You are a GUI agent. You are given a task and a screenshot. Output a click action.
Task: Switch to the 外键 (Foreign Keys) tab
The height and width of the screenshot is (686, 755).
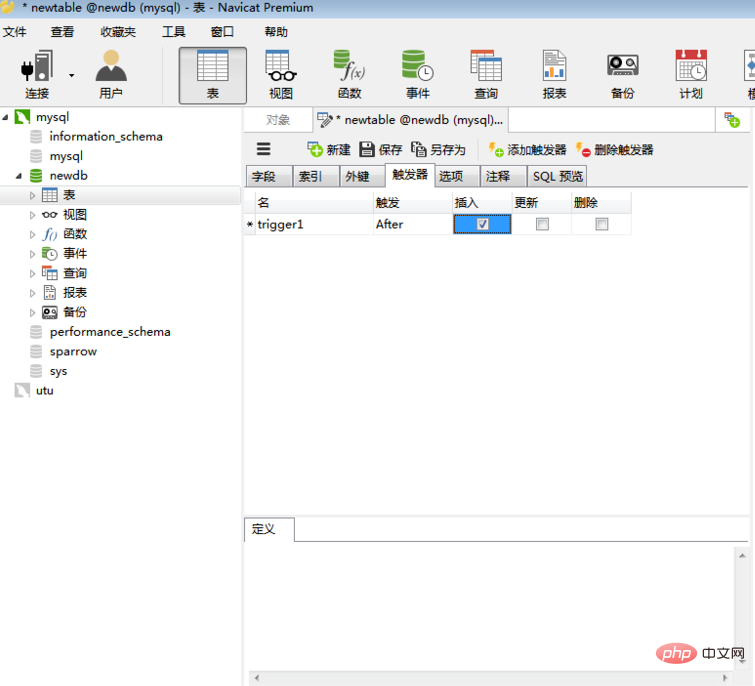coord(363,176)
